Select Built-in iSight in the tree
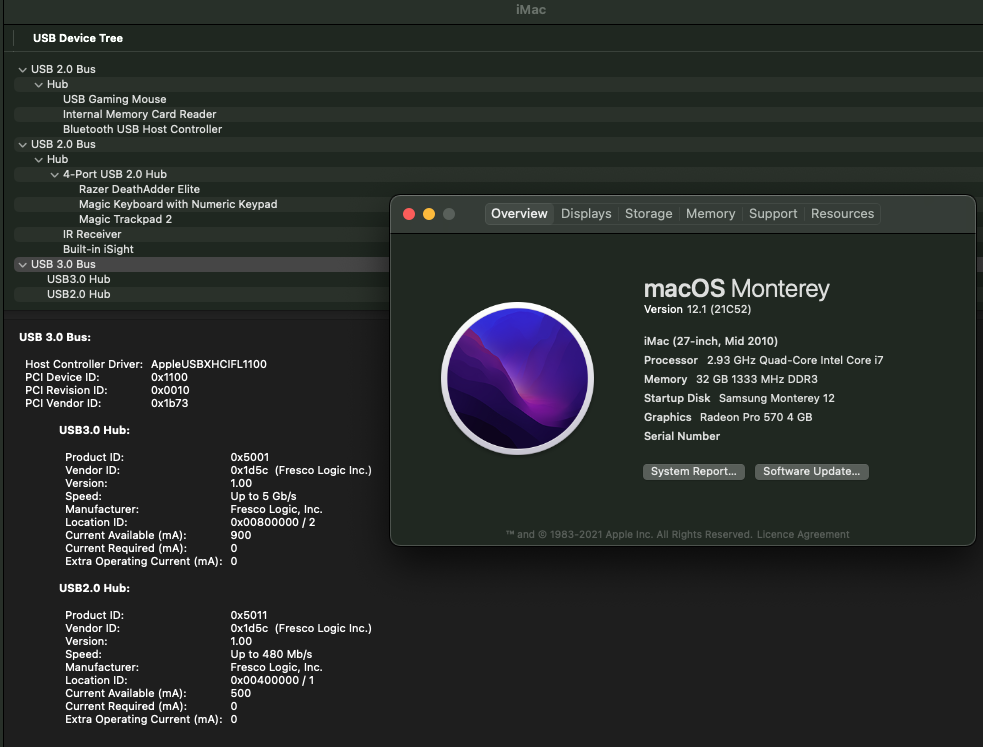Screen dimensions: 983x747 (x=98, y=249)
